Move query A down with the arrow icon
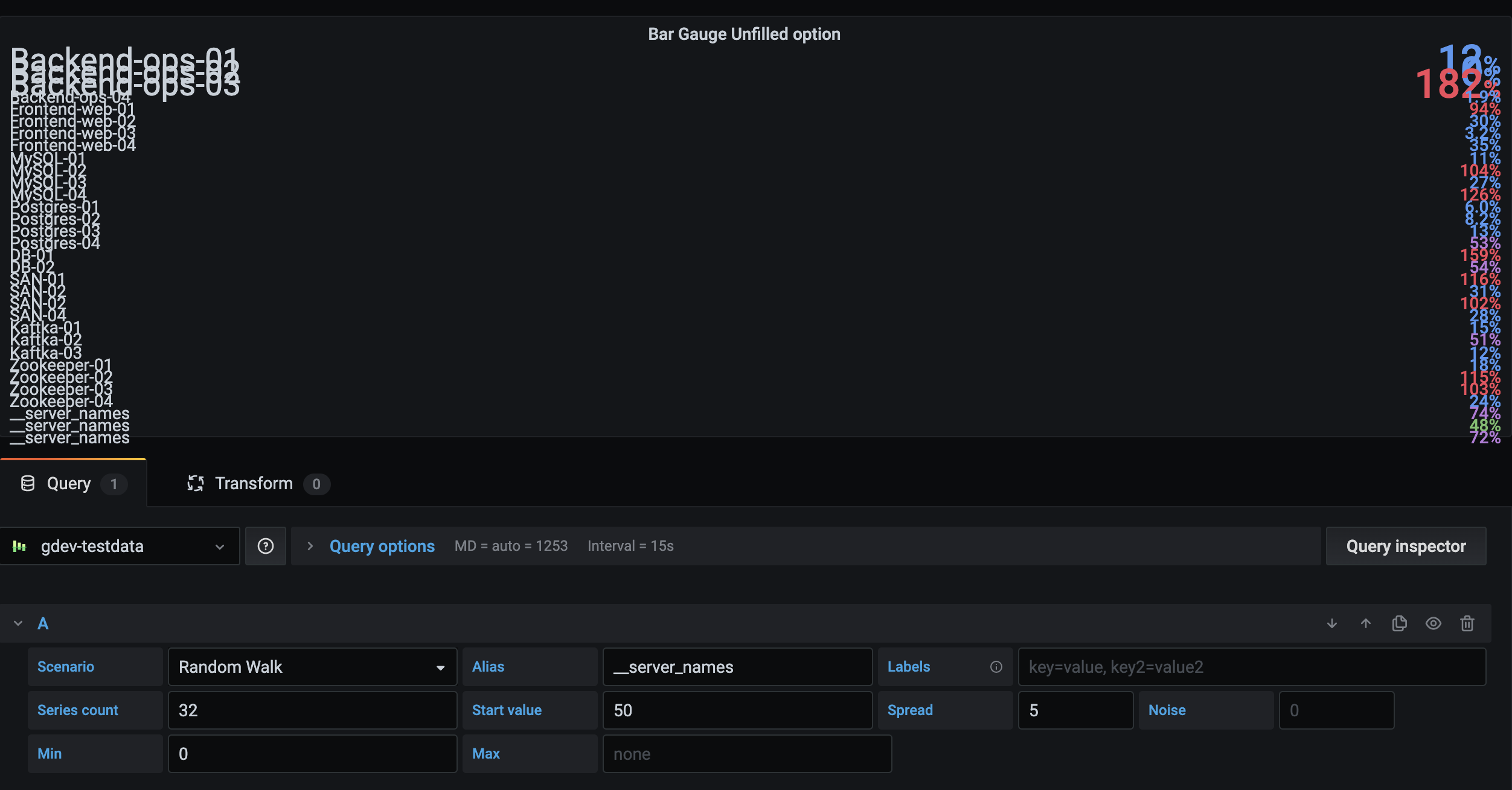Screen dimensions: 1512x790 [x=1332, y=623]
